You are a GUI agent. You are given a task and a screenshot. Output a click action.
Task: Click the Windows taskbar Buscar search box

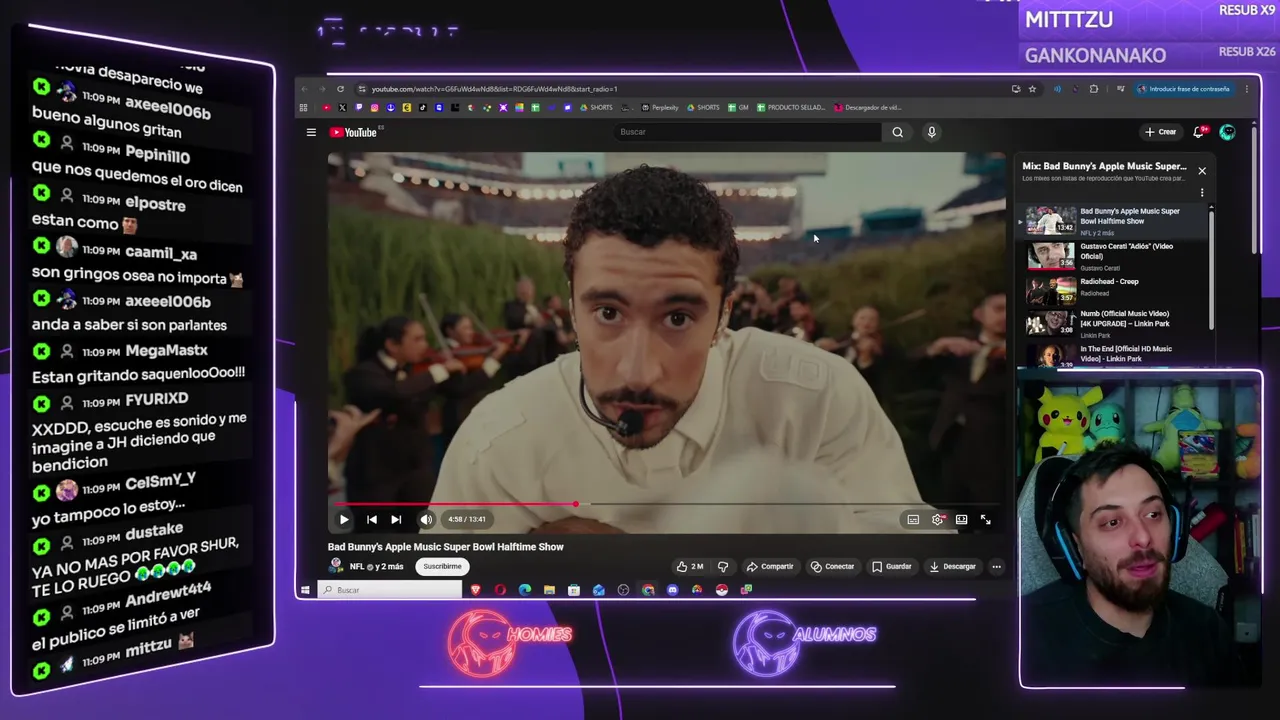[390, 590]
